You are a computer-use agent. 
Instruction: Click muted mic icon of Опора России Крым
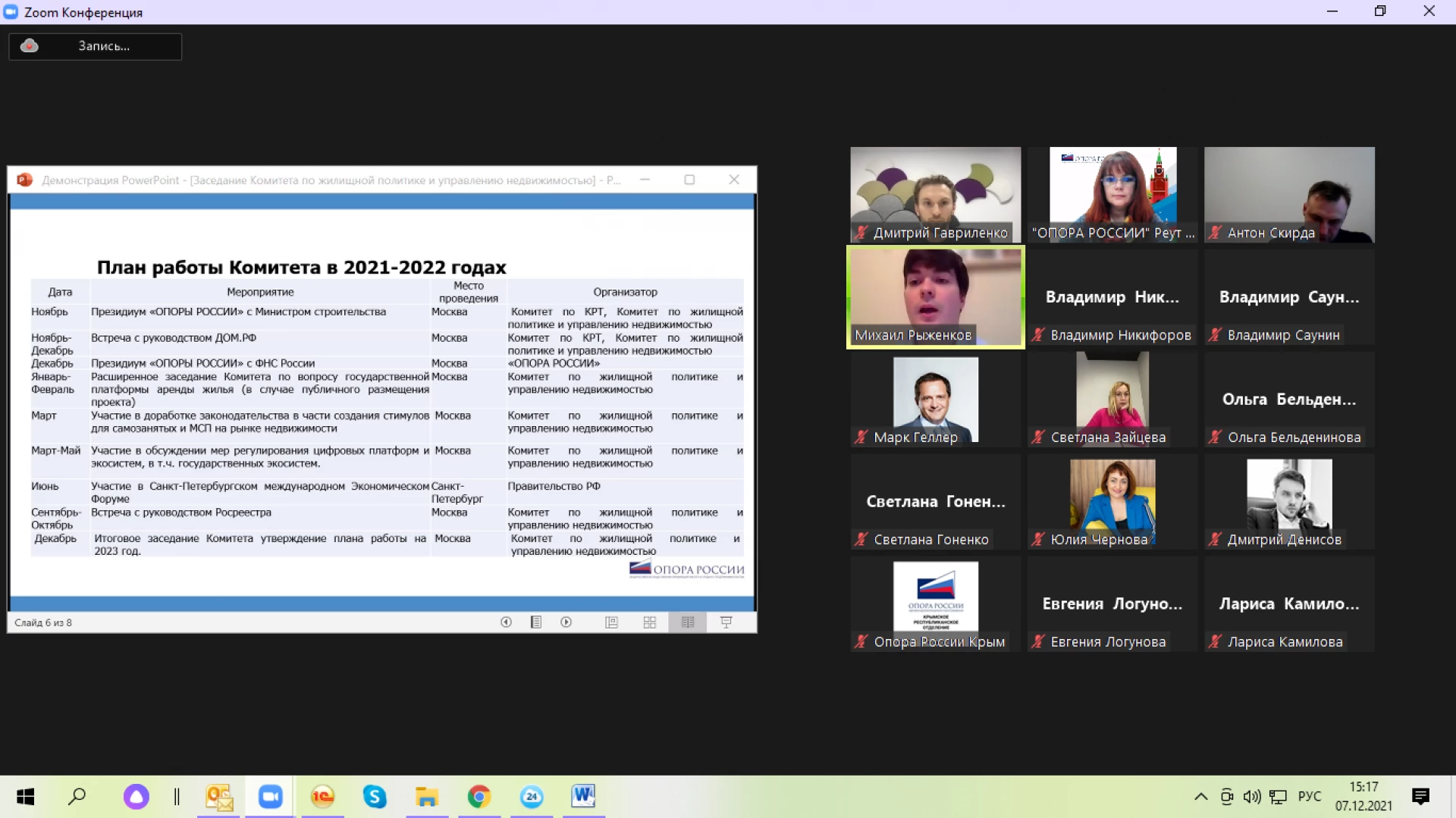pos(861,642)
